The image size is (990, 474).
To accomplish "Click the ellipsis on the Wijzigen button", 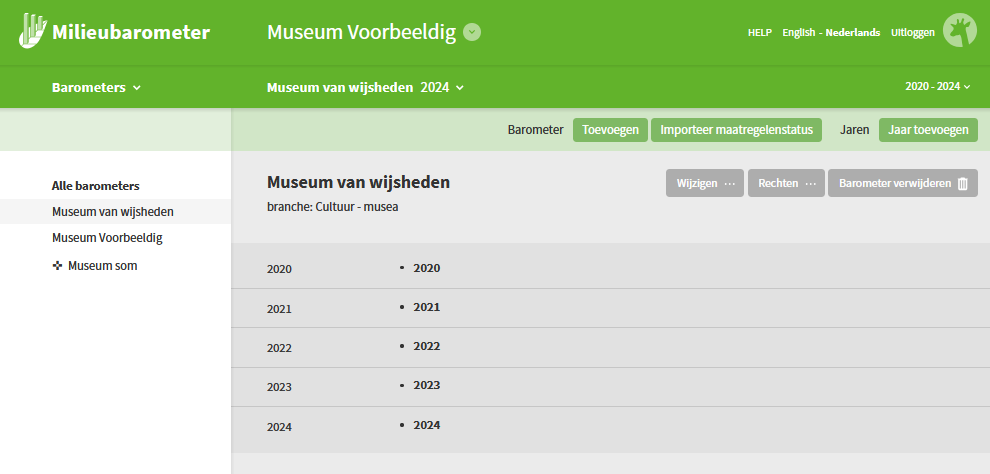I will click(x=730, y=184).
